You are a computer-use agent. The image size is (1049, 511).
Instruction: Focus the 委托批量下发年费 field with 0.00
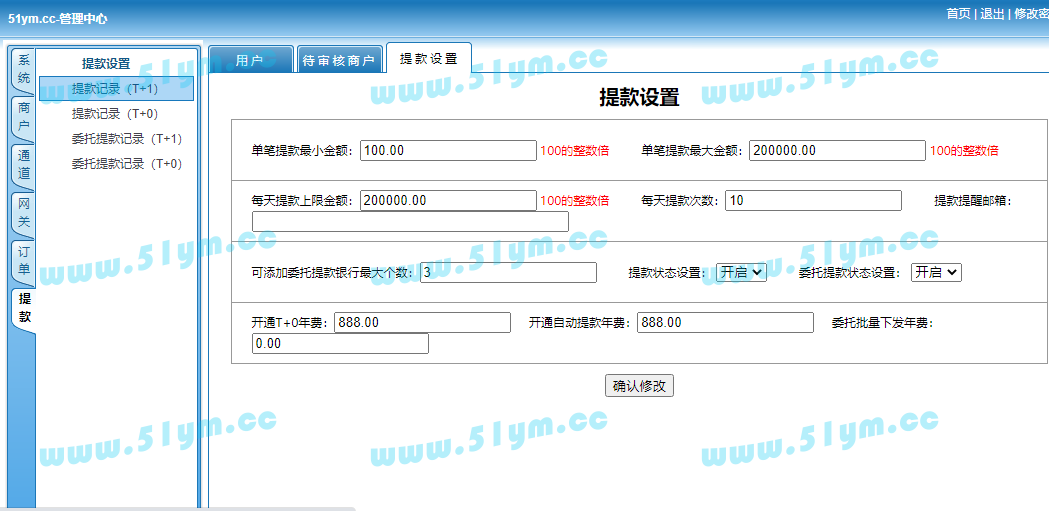click(x=340, y=344)
